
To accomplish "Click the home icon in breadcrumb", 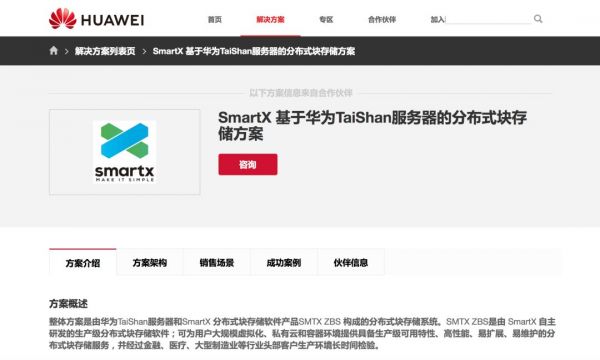I will pyautogui.click(x=54, y=50).
